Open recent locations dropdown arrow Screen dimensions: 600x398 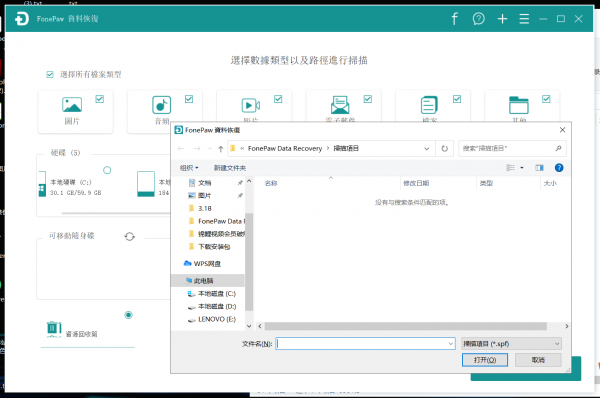(210, 148)
